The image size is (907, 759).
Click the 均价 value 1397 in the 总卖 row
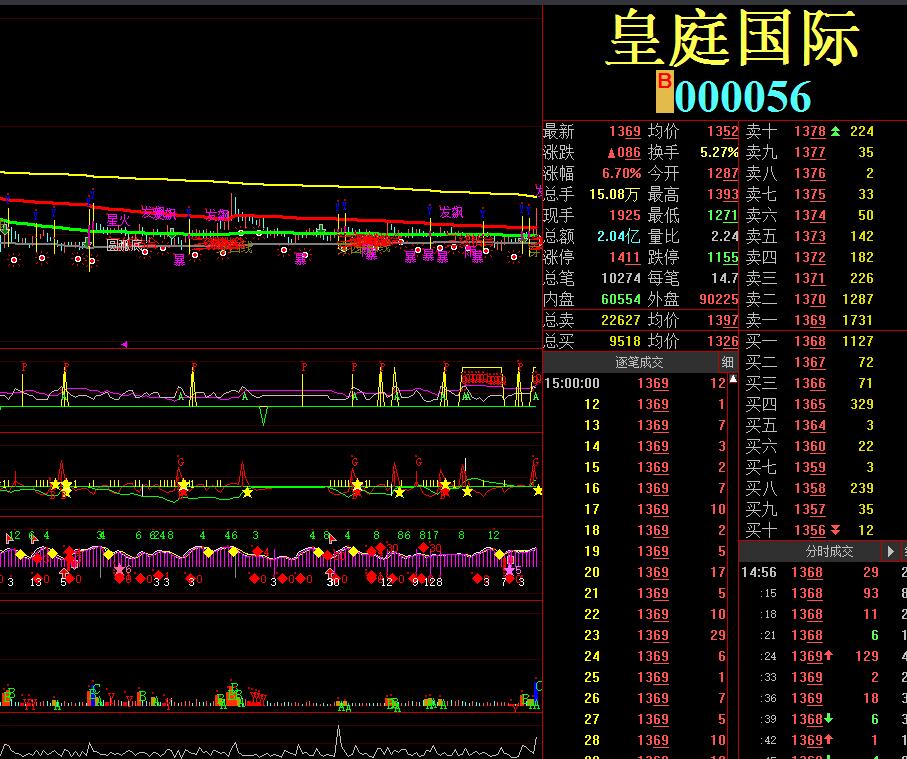click(722, 320)
